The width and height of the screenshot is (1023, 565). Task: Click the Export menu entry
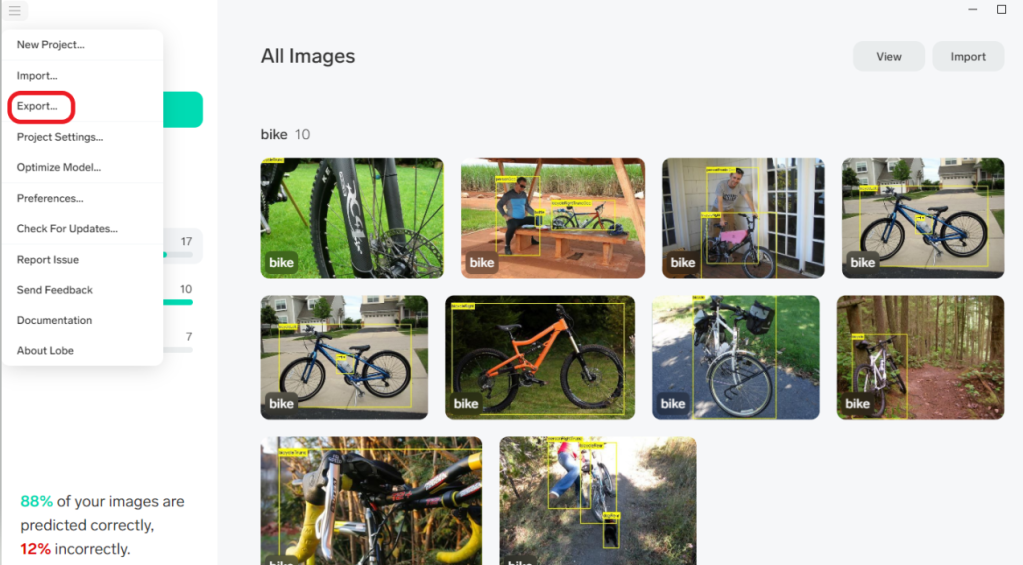pyautogui.click(x=38, y=106)
